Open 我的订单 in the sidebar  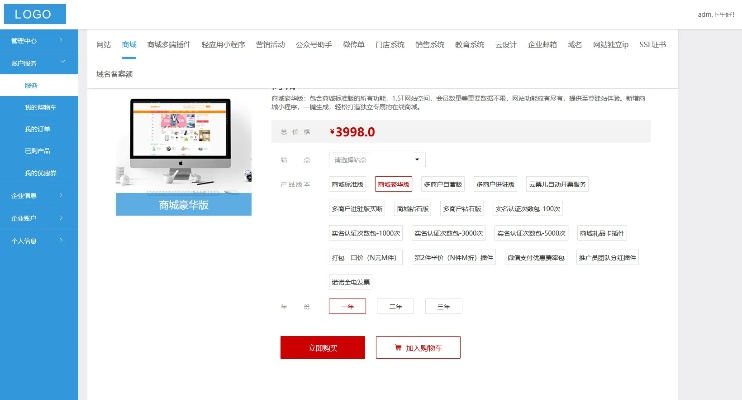click(x=38, y=129)
